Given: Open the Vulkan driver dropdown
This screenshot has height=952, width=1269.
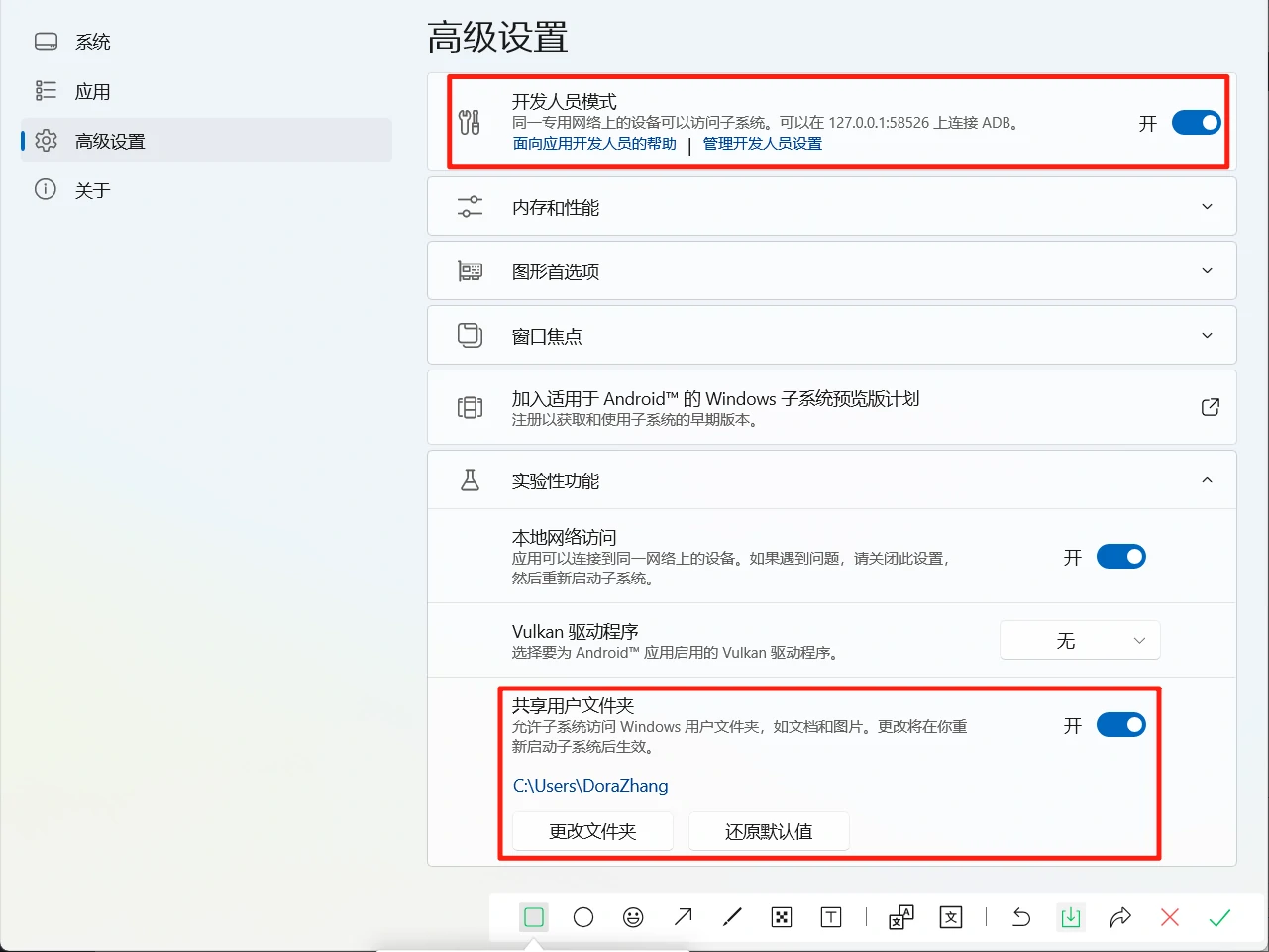Looking at the screenshot, I should 1080,641.
